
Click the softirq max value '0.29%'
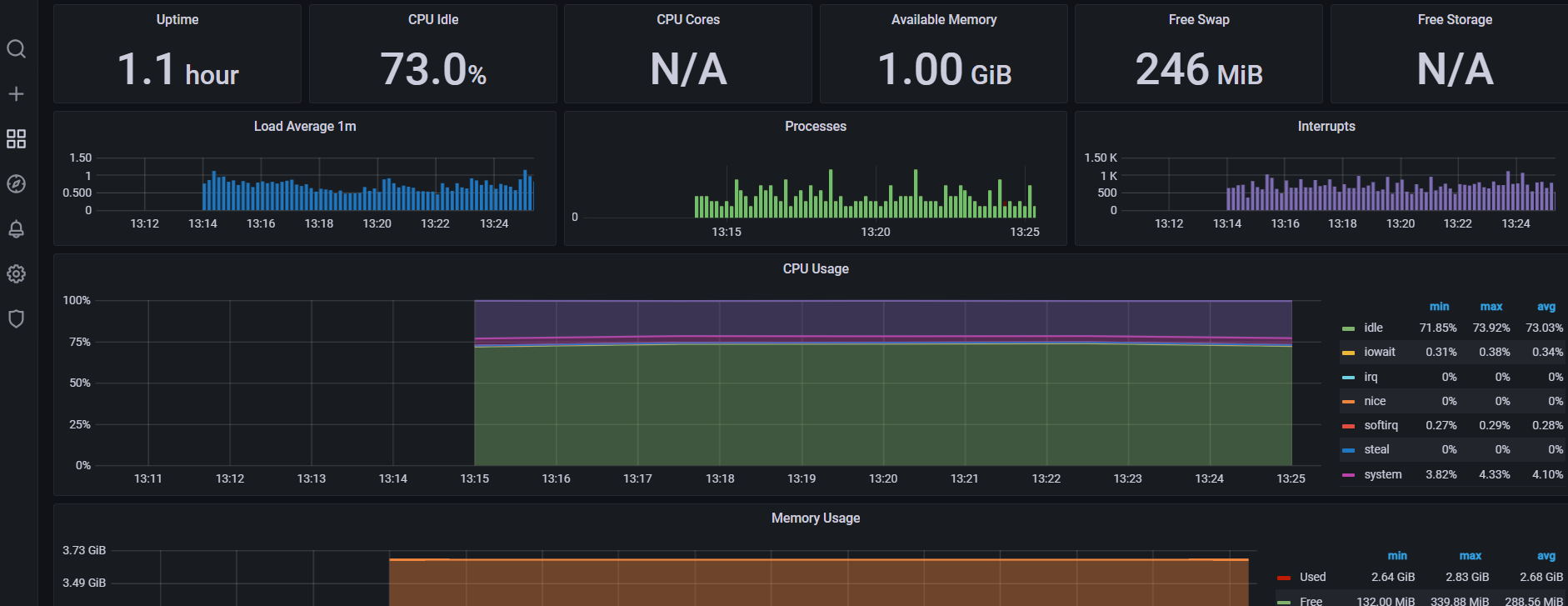(x=1494, y=425)
